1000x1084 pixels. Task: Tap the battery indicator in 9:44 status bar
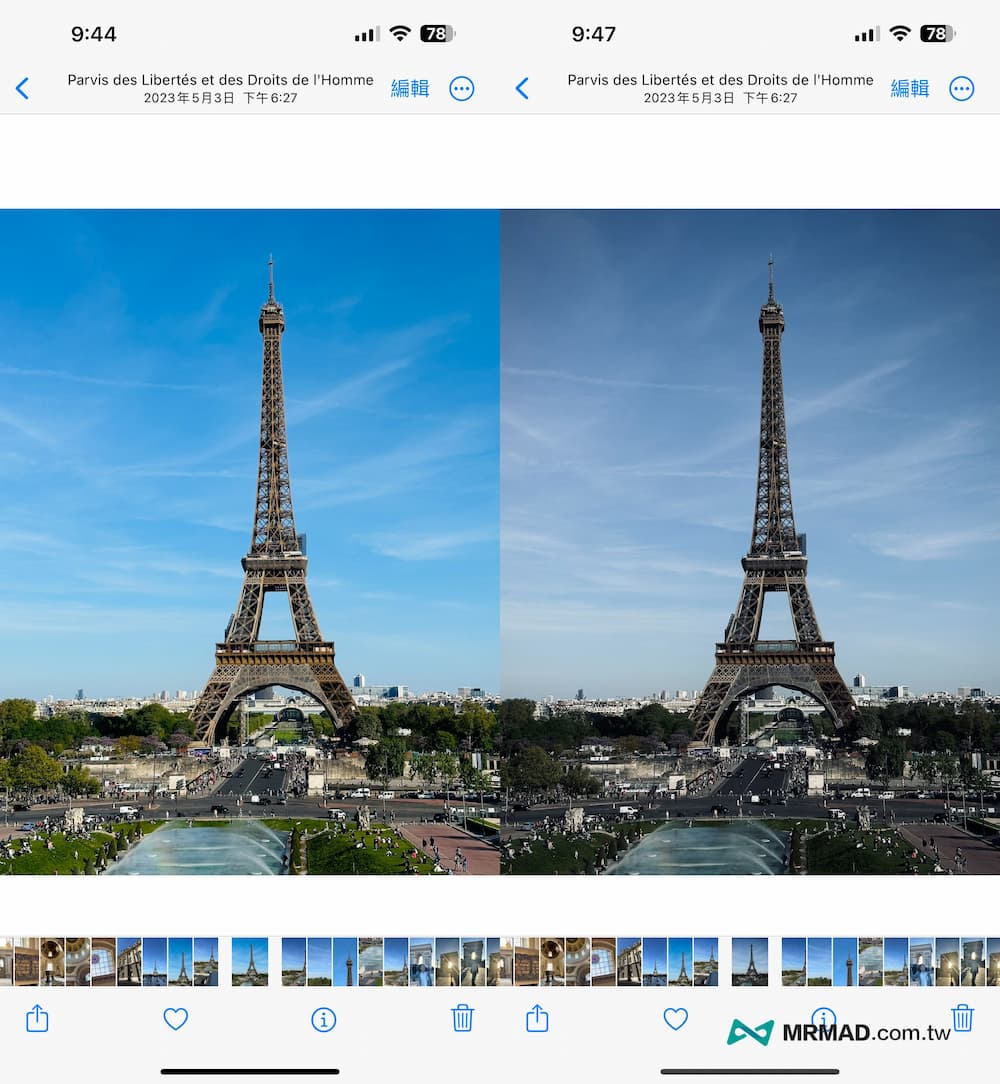point(437,33)
